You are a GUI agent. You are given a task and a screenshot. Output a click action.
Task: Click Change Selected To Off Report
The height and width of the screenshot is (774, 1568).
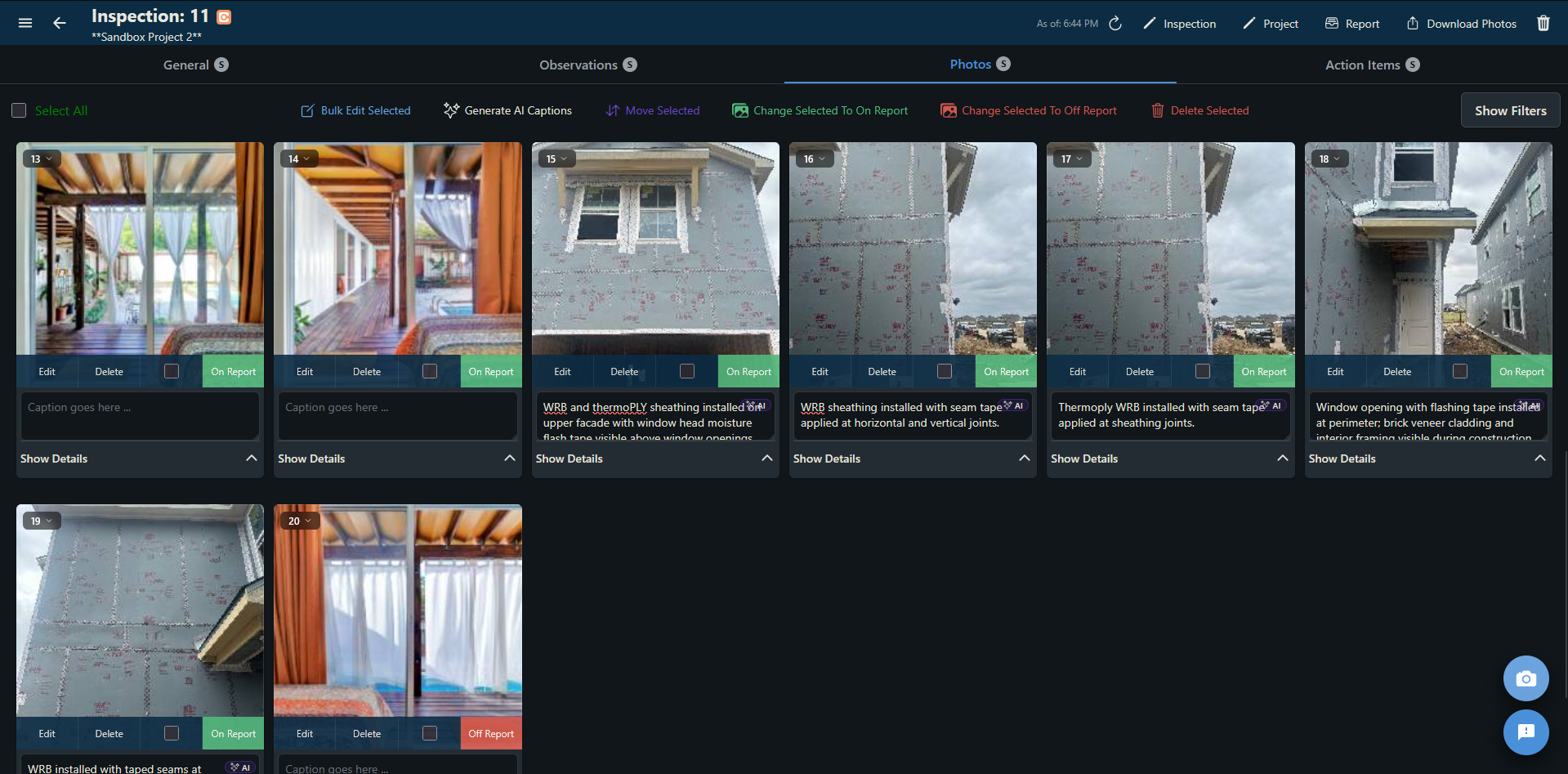click(x=1028, y=110)
